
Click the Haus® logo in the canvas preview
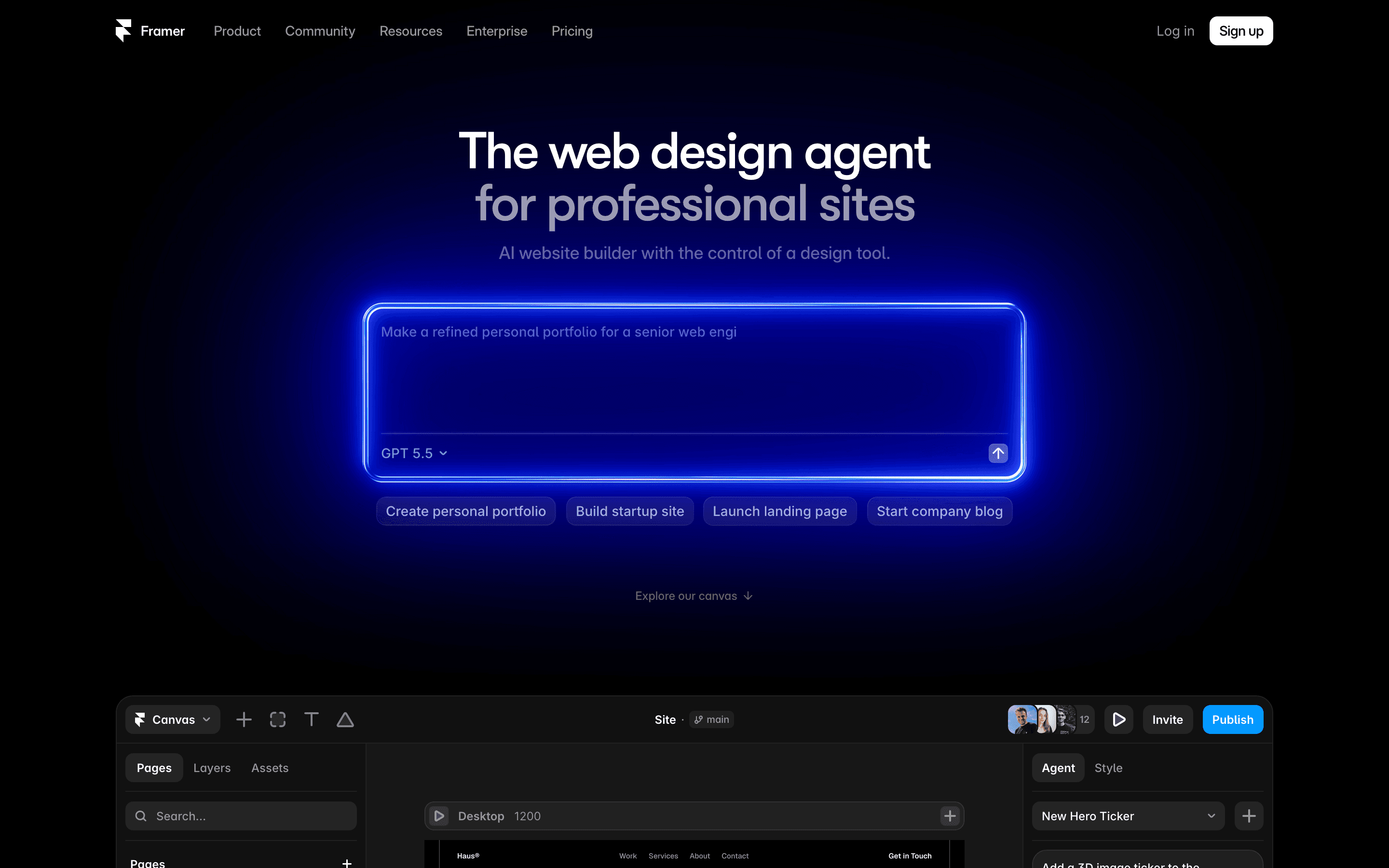point(468,855)
